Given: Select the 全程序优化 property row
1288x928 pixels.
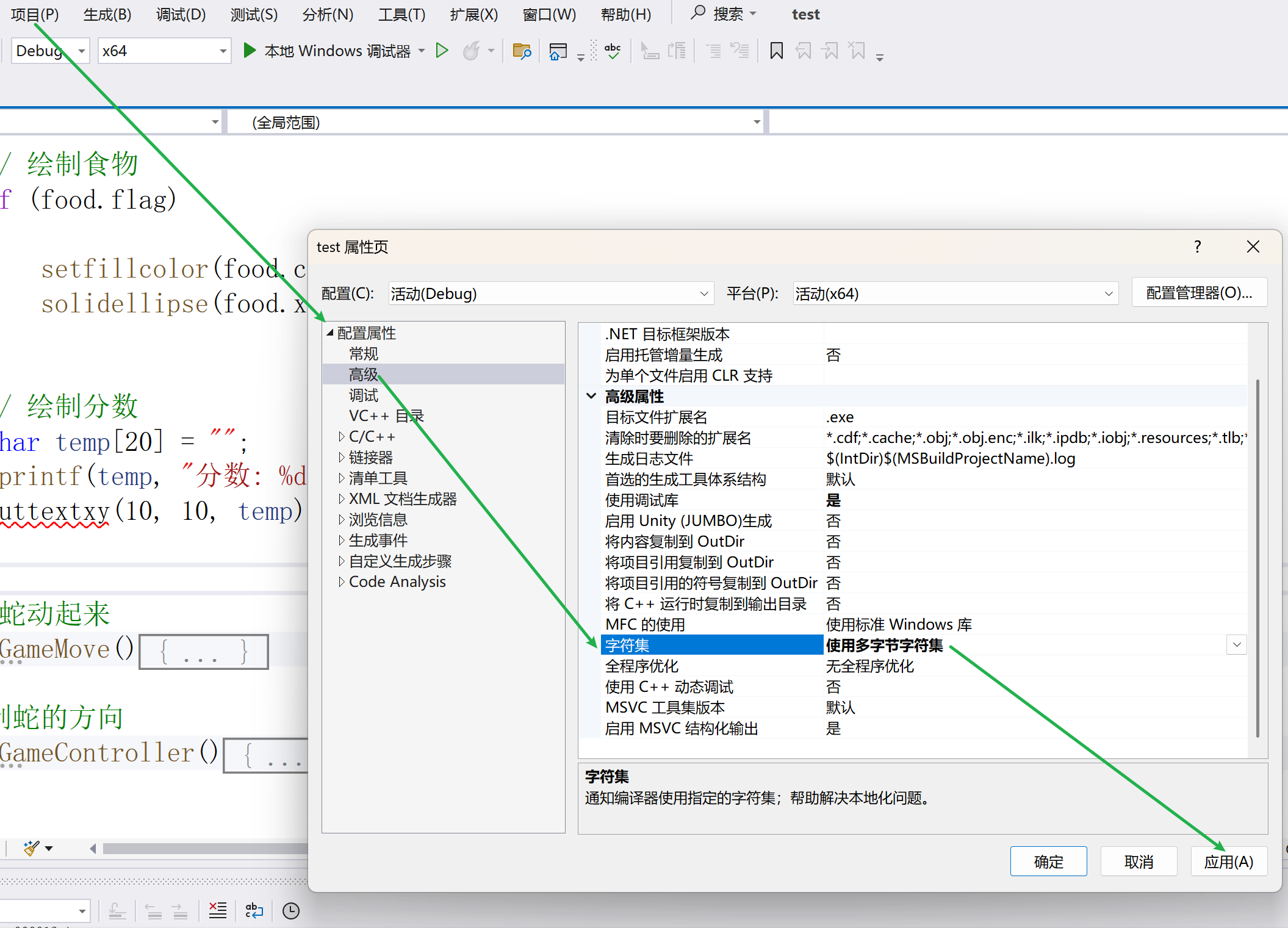Looking at the screenshot, I should [925, 666].
